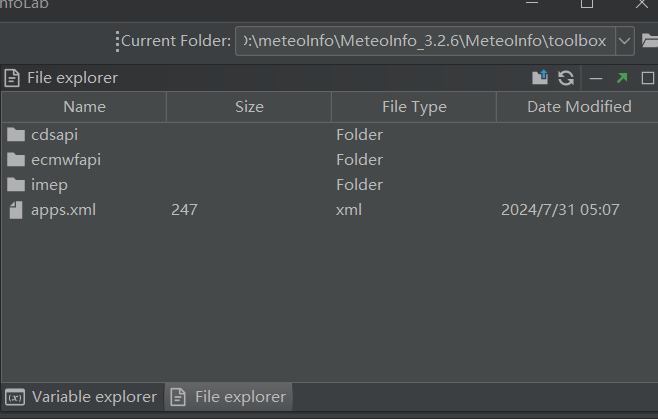The height and width of the screenshot is (419, 658).
Task: Maximize the File explorer panel
Action: tap(647, 78)
